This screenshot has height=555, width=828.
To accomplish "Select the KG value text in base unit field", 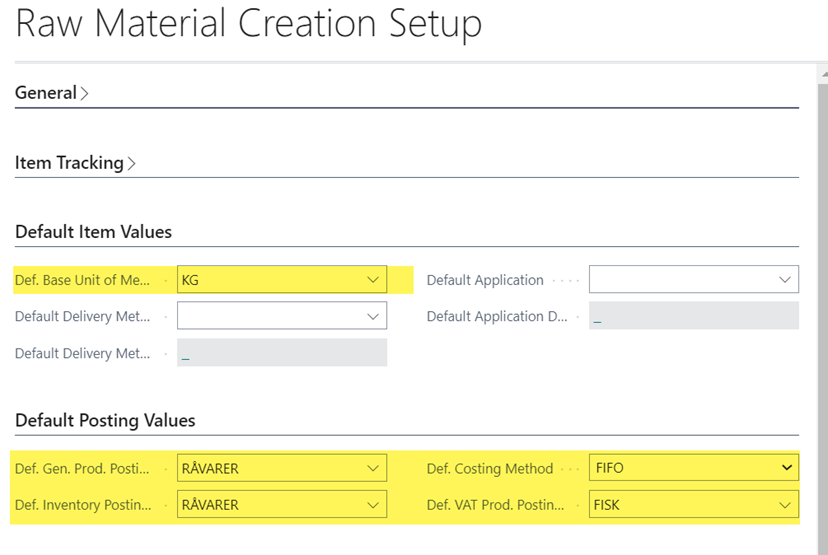I will (x=190, y=280).
